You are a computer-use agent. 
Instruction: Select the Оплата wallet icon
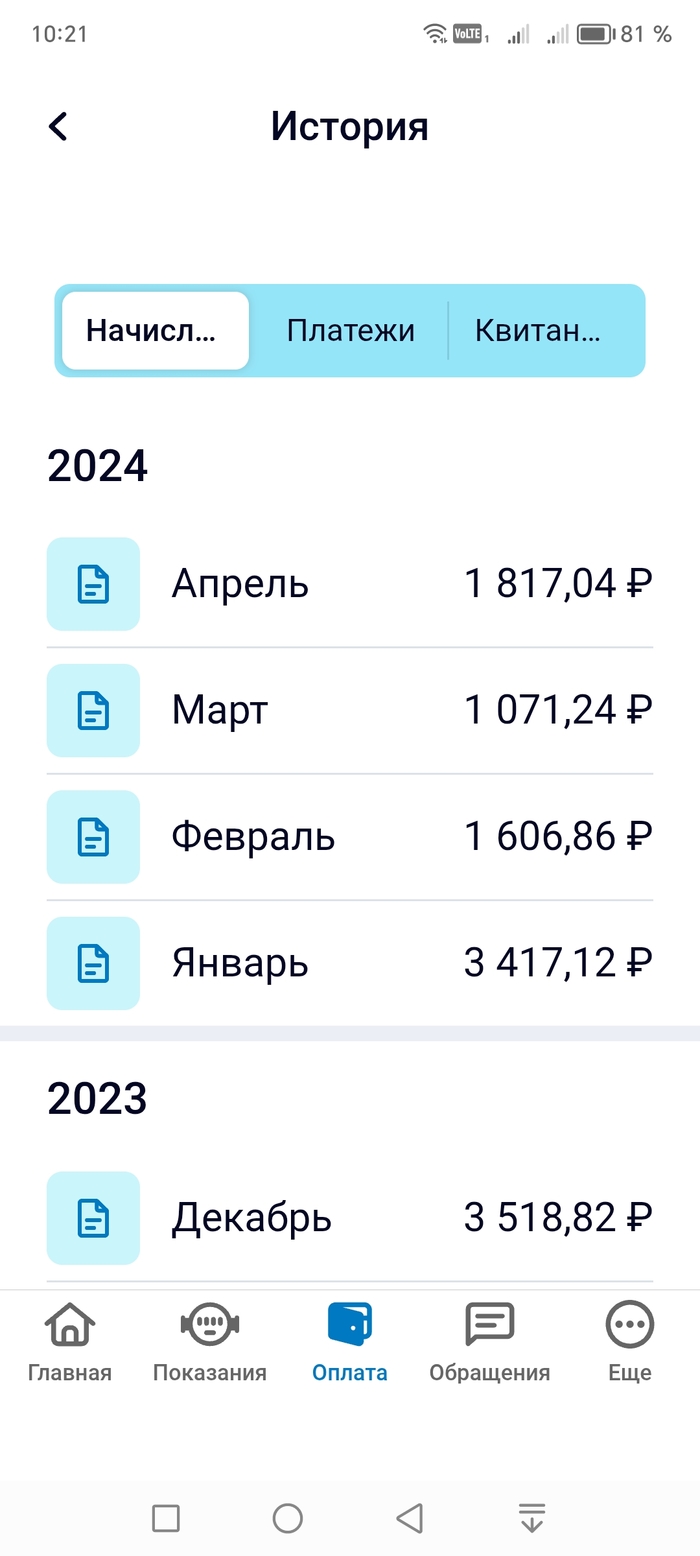[350, 1326]
